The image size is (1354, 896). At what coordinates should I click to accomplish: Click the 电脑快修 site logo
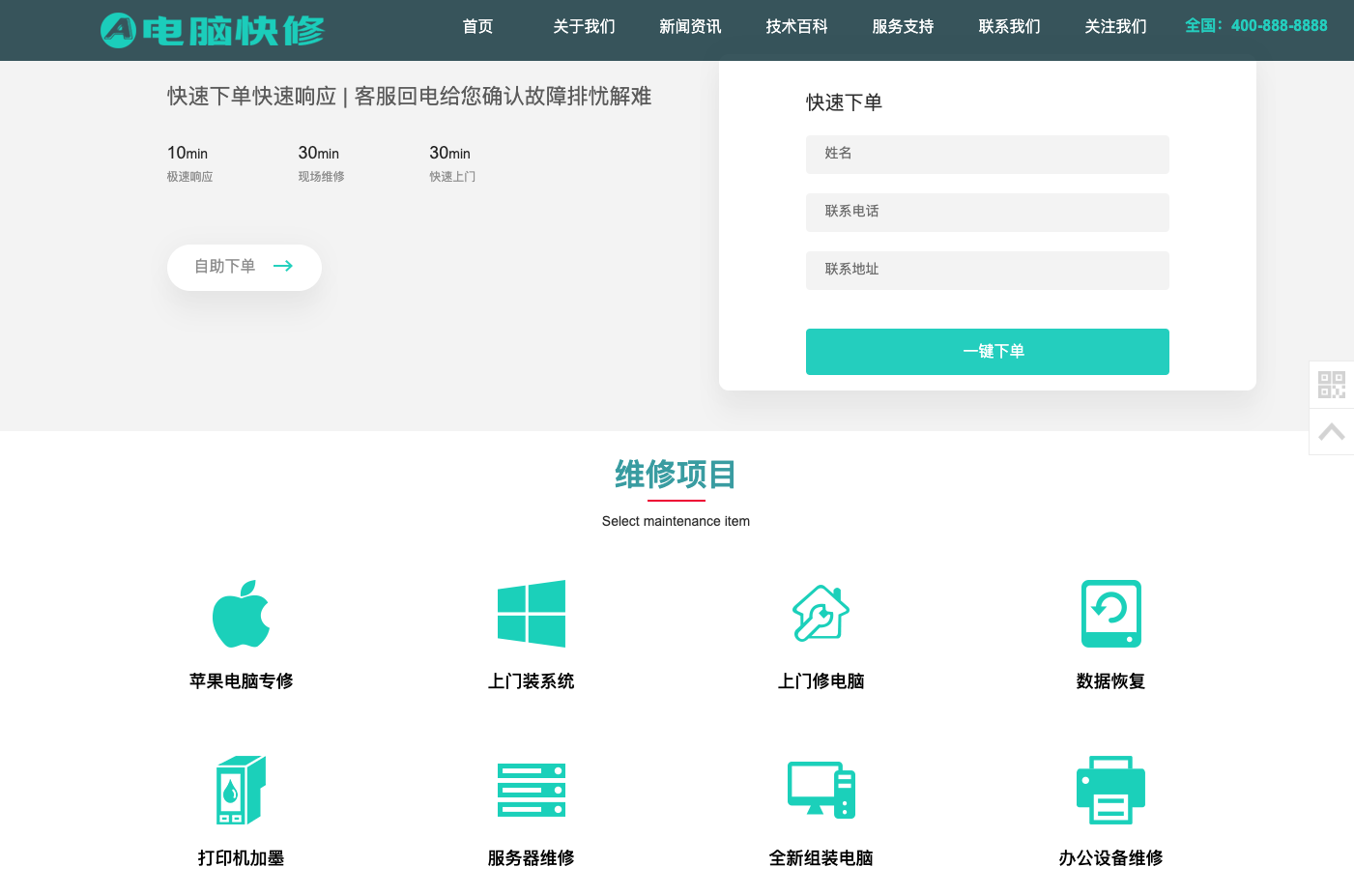[213, 30]
